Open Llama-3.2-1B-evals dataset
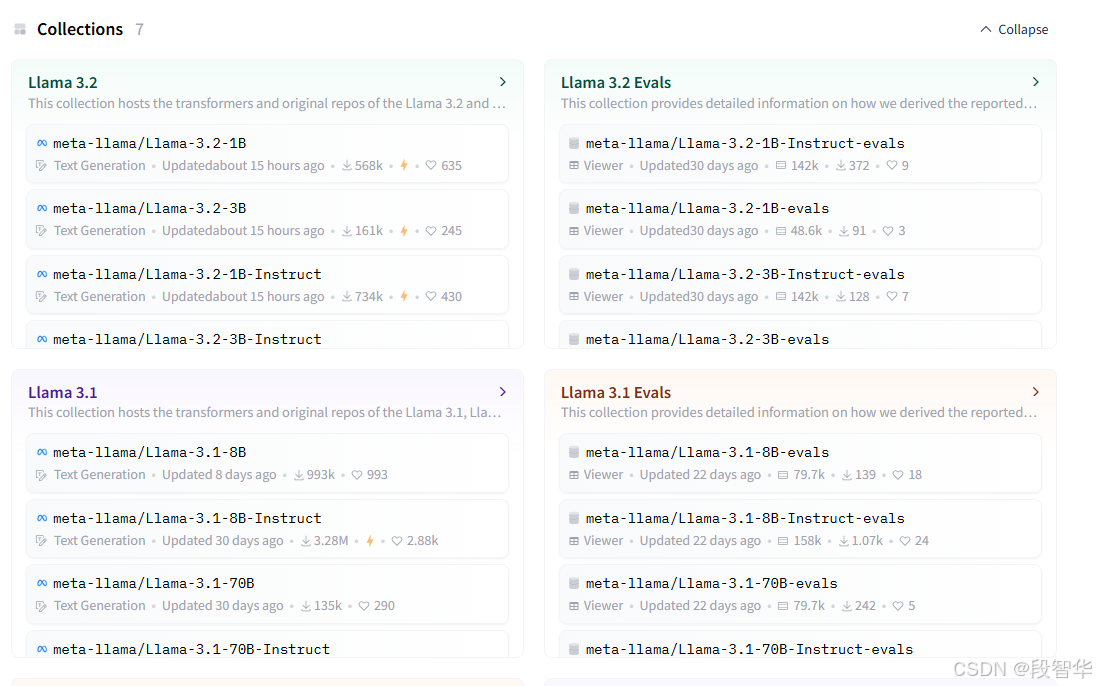This screenshot has height=686, width=1096. 800,219
